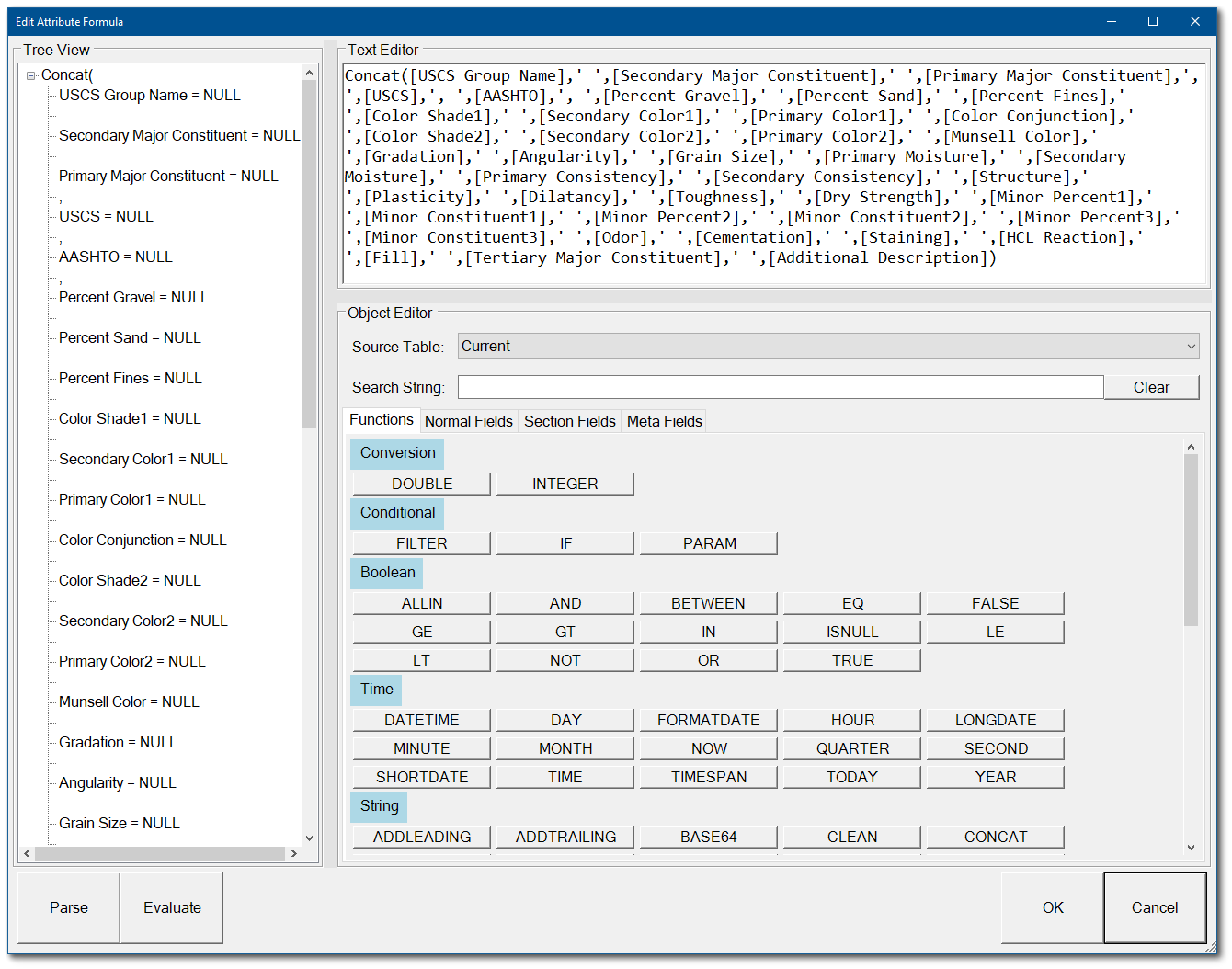
Task: Select the Conversion category header
Action: pyautogui.click(x=397, y=453)
